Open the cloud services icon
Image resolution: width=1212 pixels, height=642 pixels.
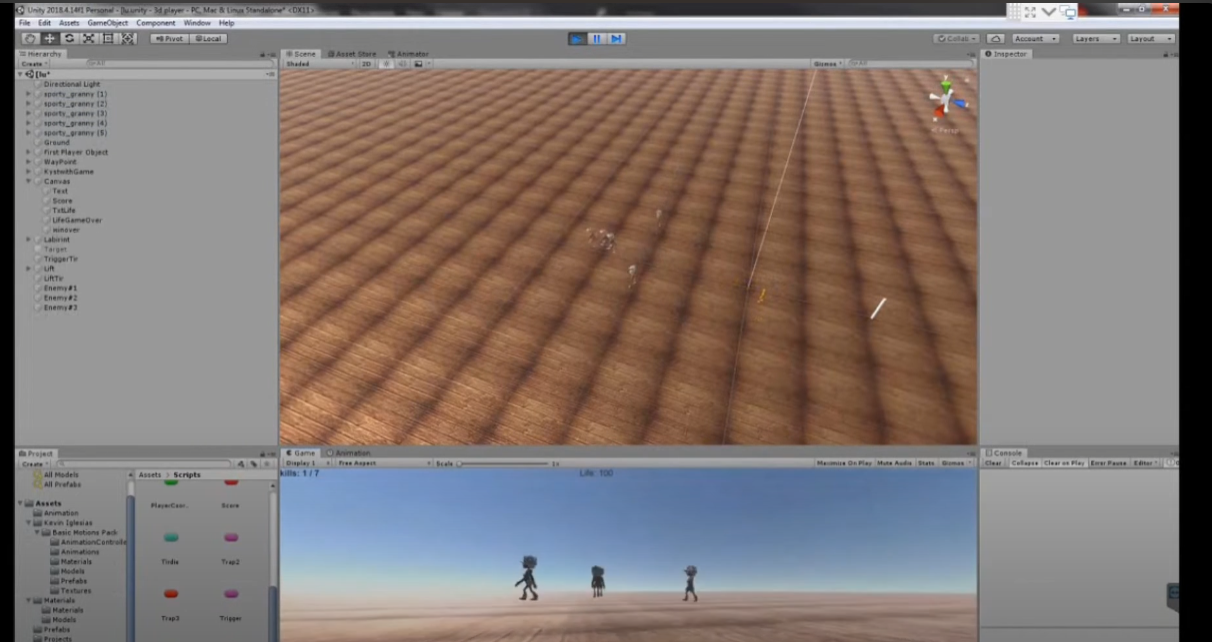click(995, 39)
